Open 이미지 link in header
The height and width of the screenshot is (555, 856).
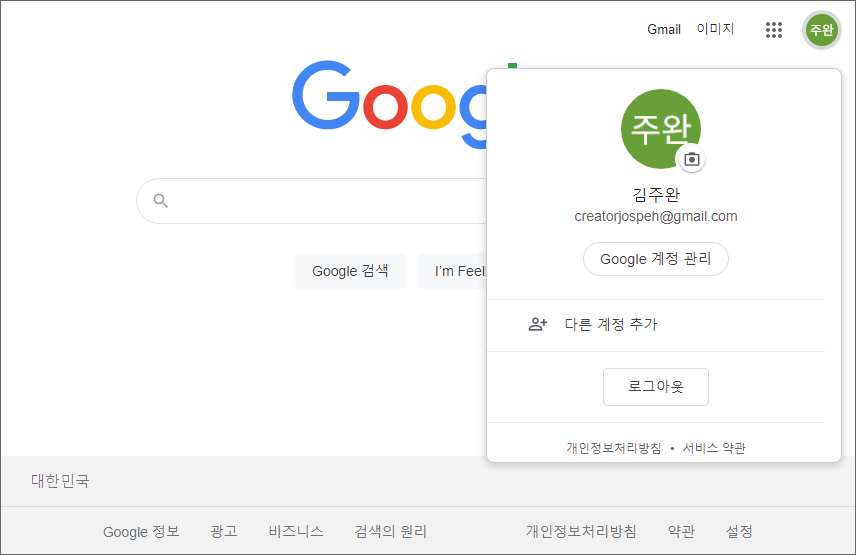coord(715,29)
